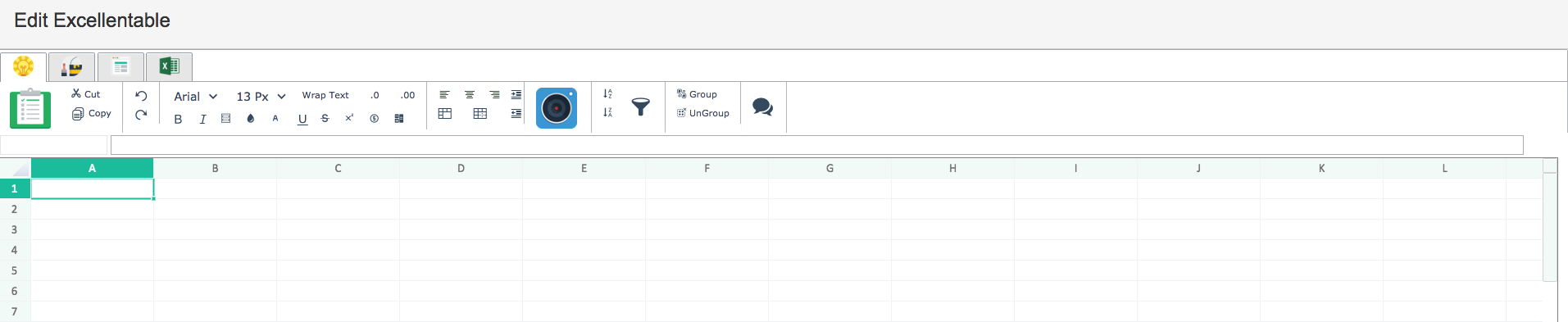Open the Arial font dropdown
The height and width of the screenshot is (322, 1568).
click(x=195, y=96)
